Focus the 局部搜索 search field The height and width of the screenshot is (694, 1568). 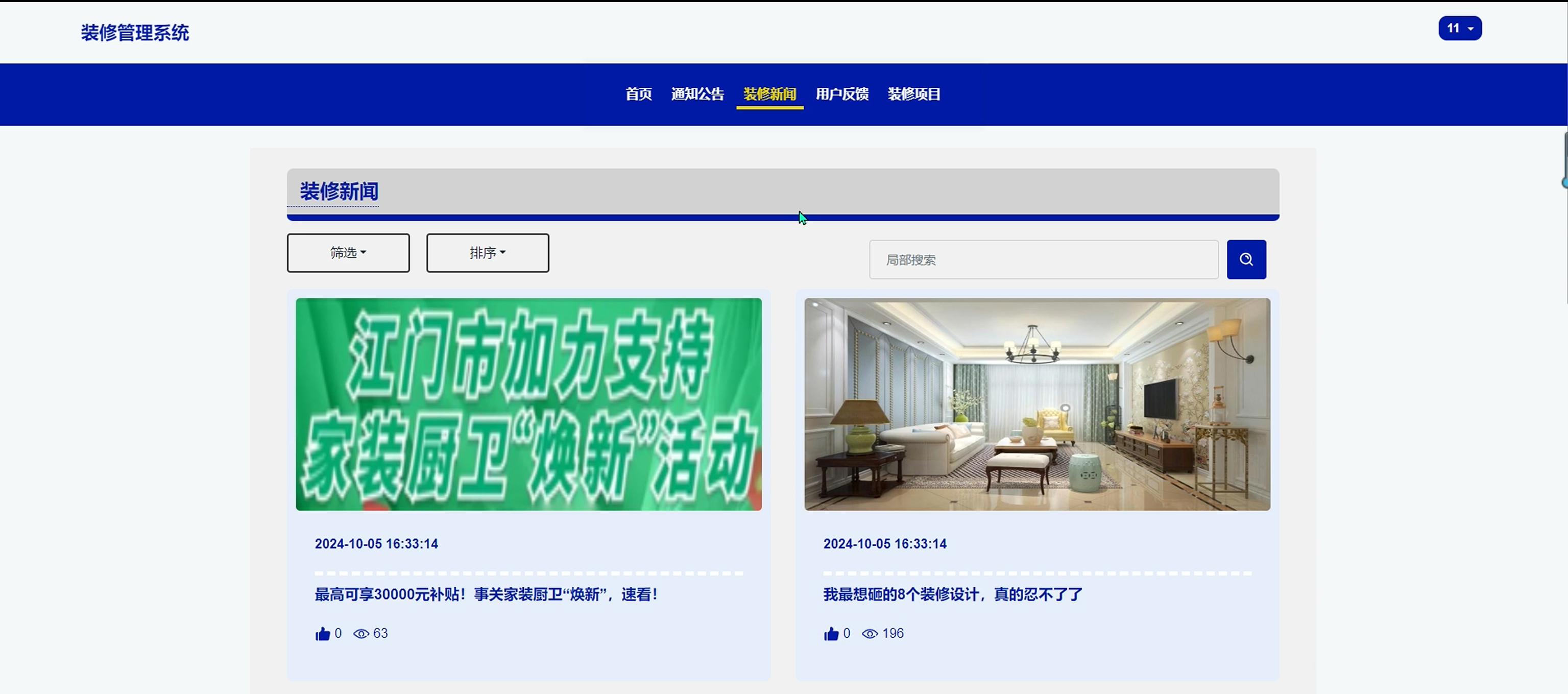pos(1043,260)
